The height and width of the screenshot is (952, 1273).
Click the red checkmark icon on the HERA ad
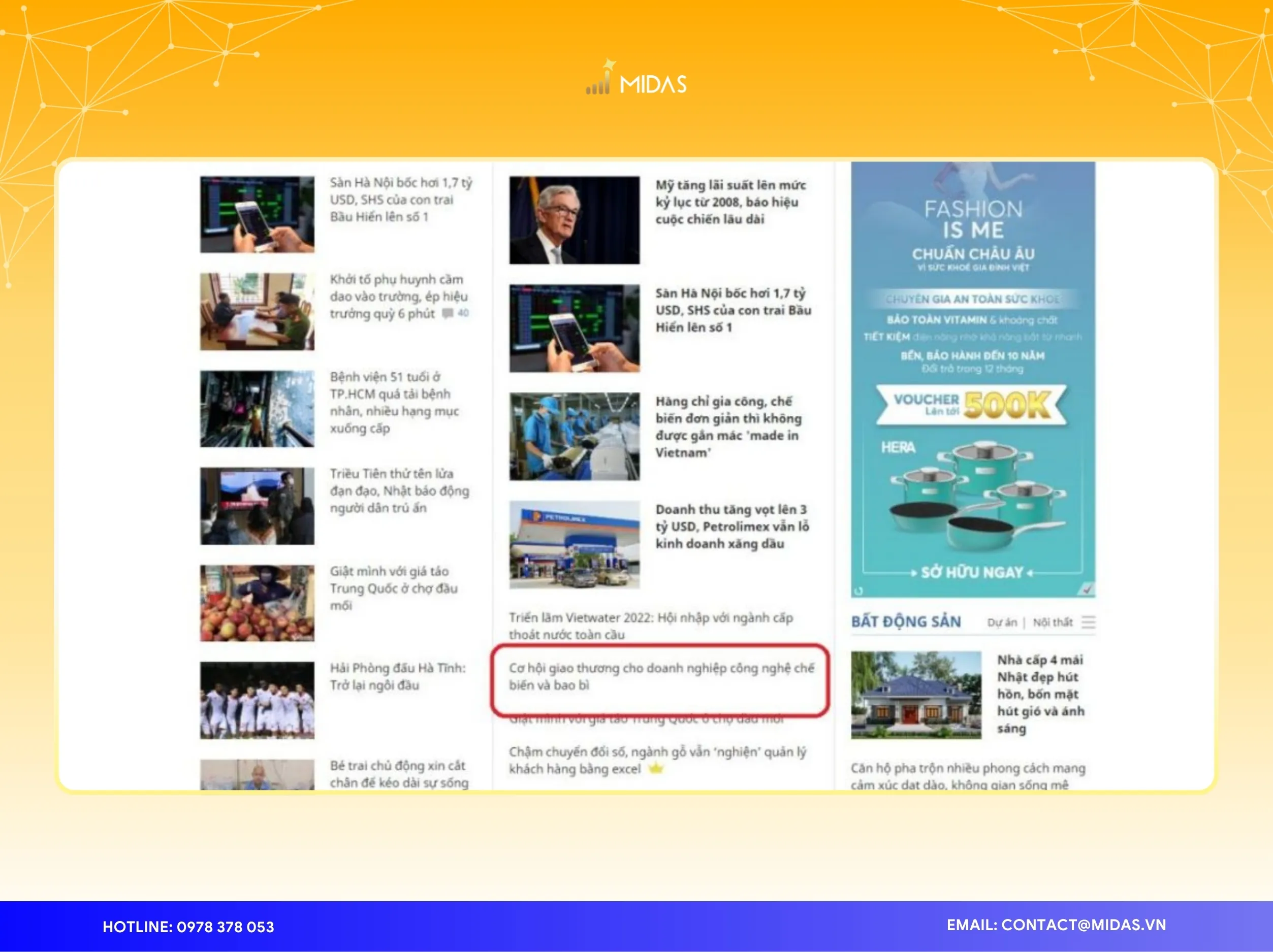(x=1087, y=590)
